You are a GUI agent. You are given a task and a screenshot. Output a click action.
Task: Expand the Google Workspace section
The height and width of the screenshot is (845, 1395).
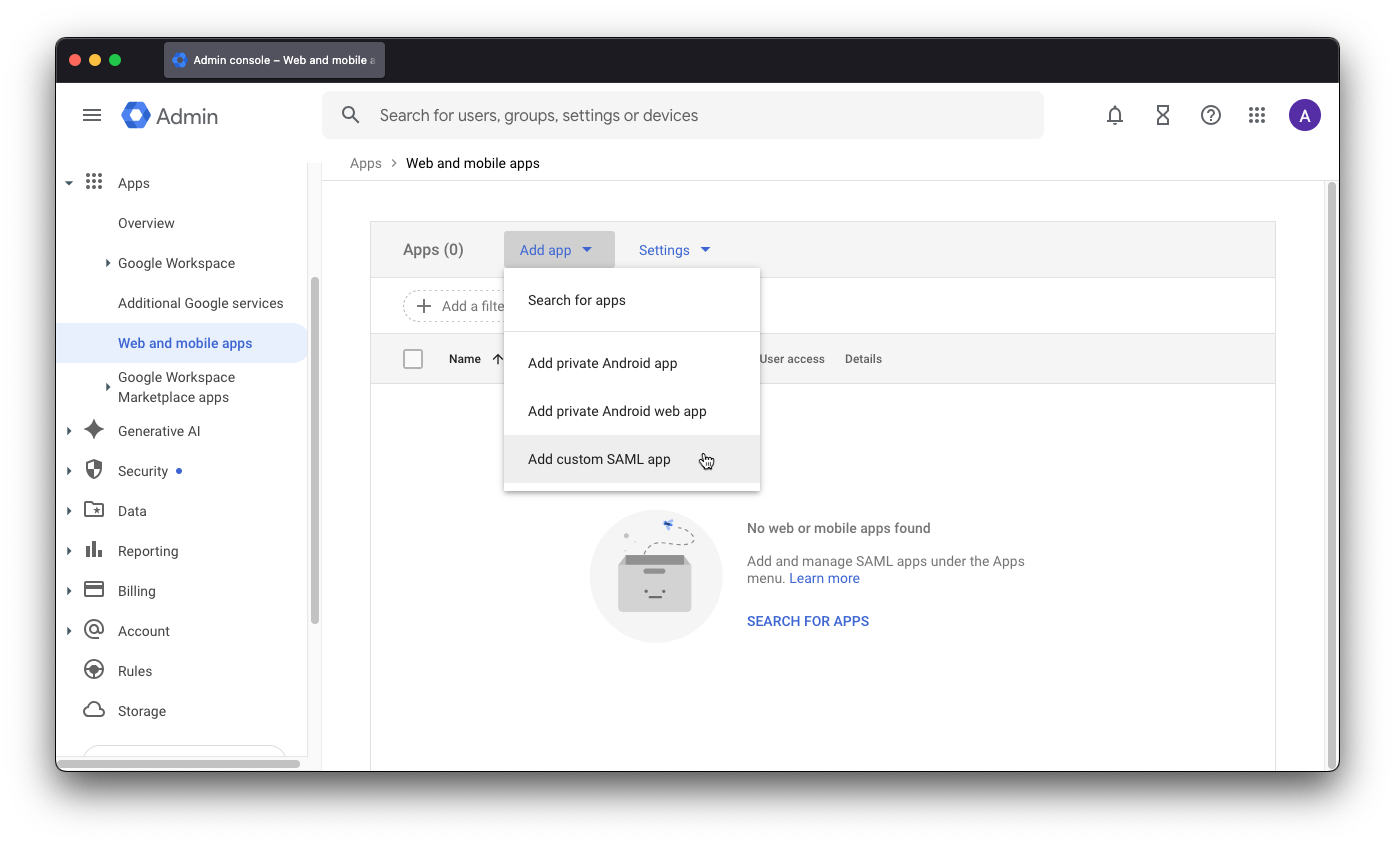[x=109, y=263]
